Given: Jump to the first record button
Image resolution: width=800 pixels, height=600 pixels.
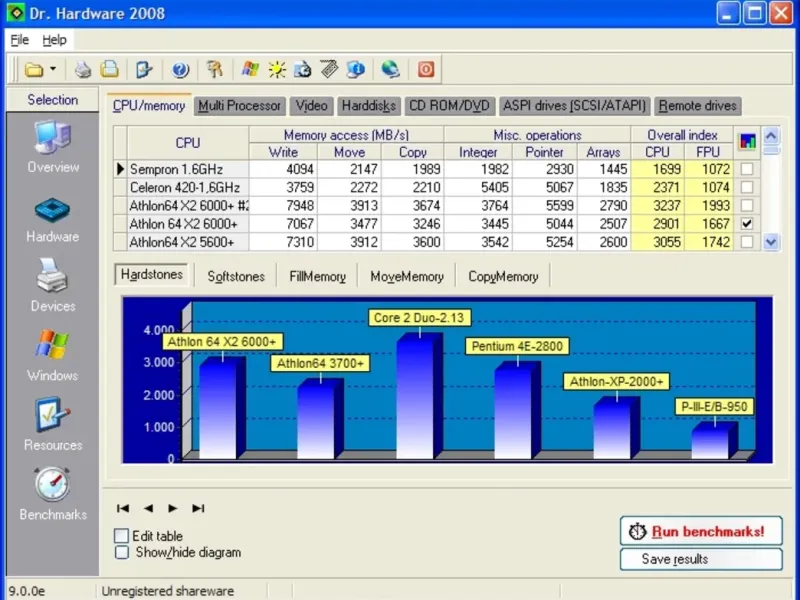Looking at the screenshot, I should 122,508.
